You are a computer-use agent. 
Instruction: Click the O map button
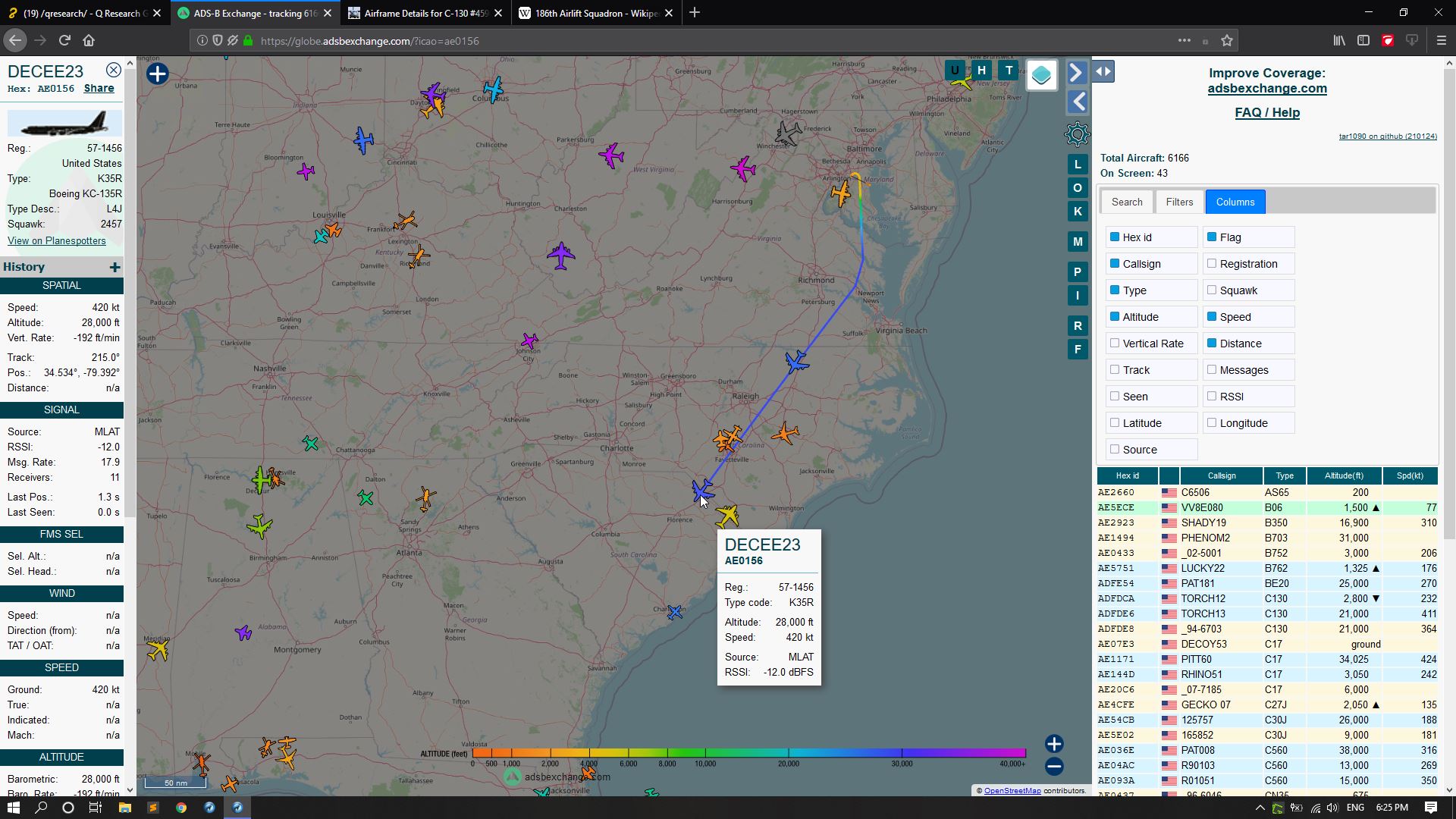[1078, 187]
